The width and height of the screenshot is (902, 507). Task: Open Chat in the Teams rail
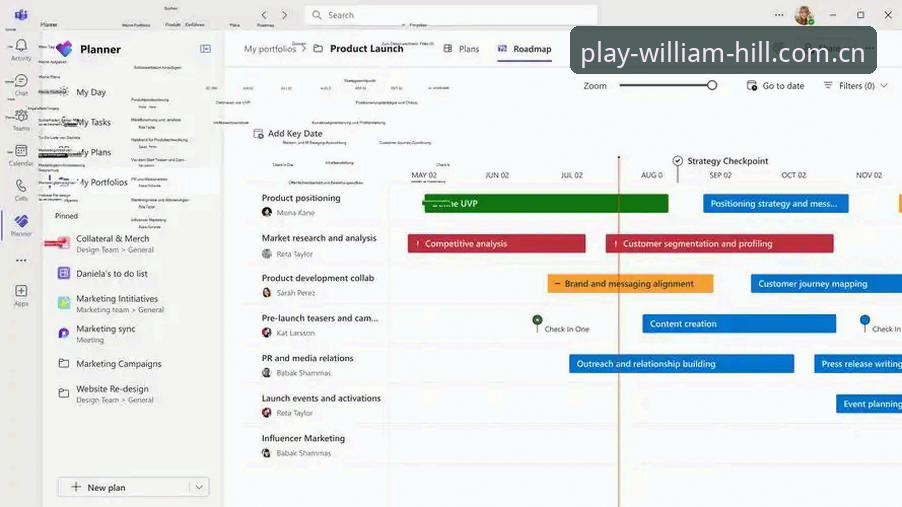21,85
